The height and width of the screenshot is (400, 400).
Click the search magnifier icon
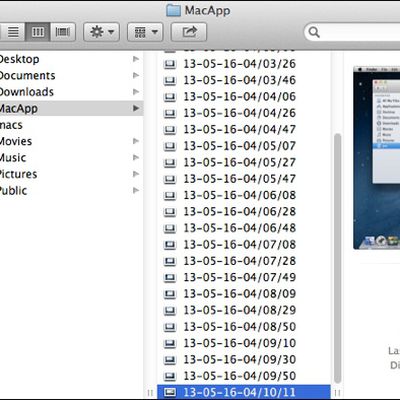coord(314,32)
